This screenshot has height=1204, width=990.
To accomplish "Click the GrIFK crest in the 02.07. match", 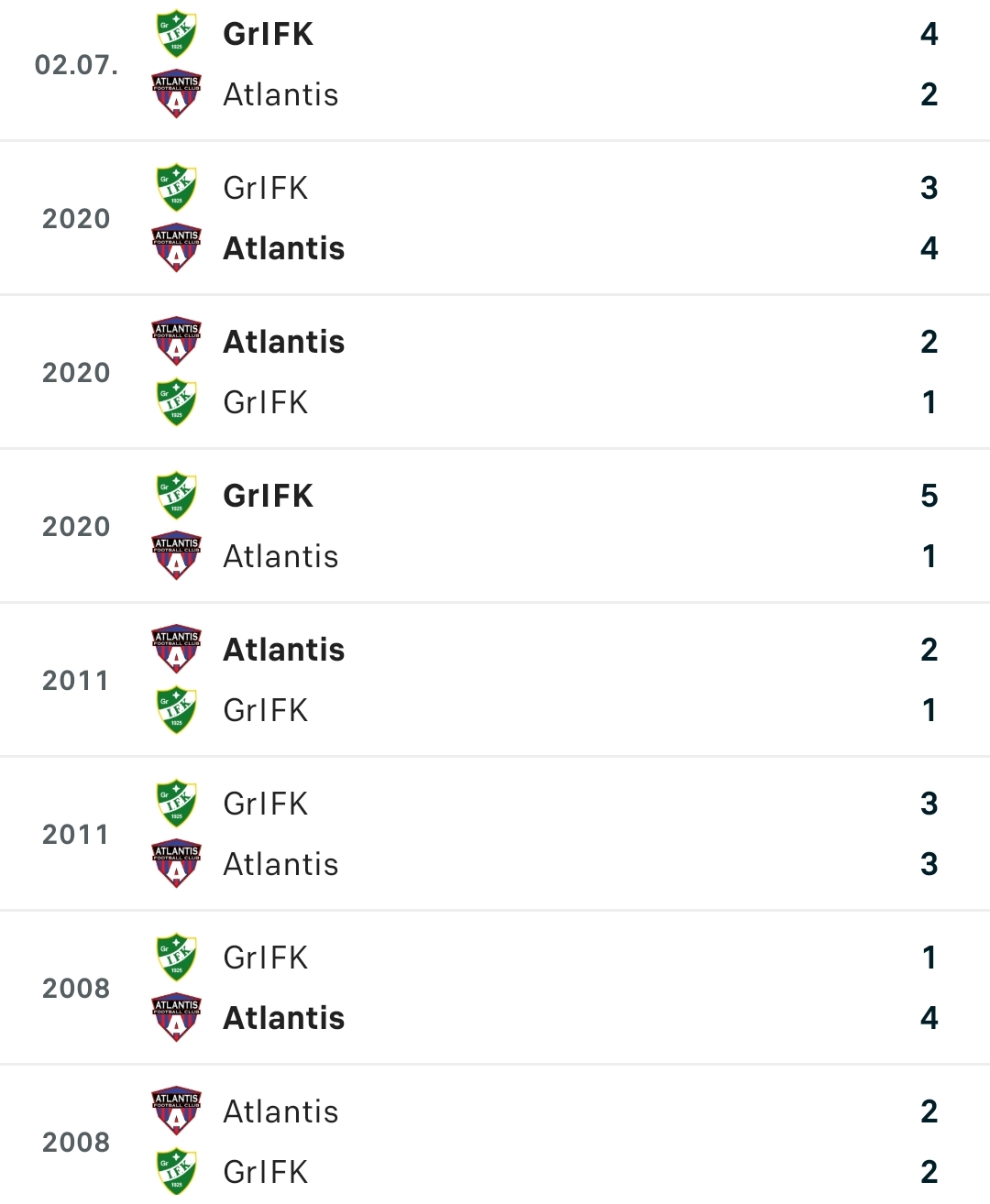I will pyautogui.click(x=176, y=34).
